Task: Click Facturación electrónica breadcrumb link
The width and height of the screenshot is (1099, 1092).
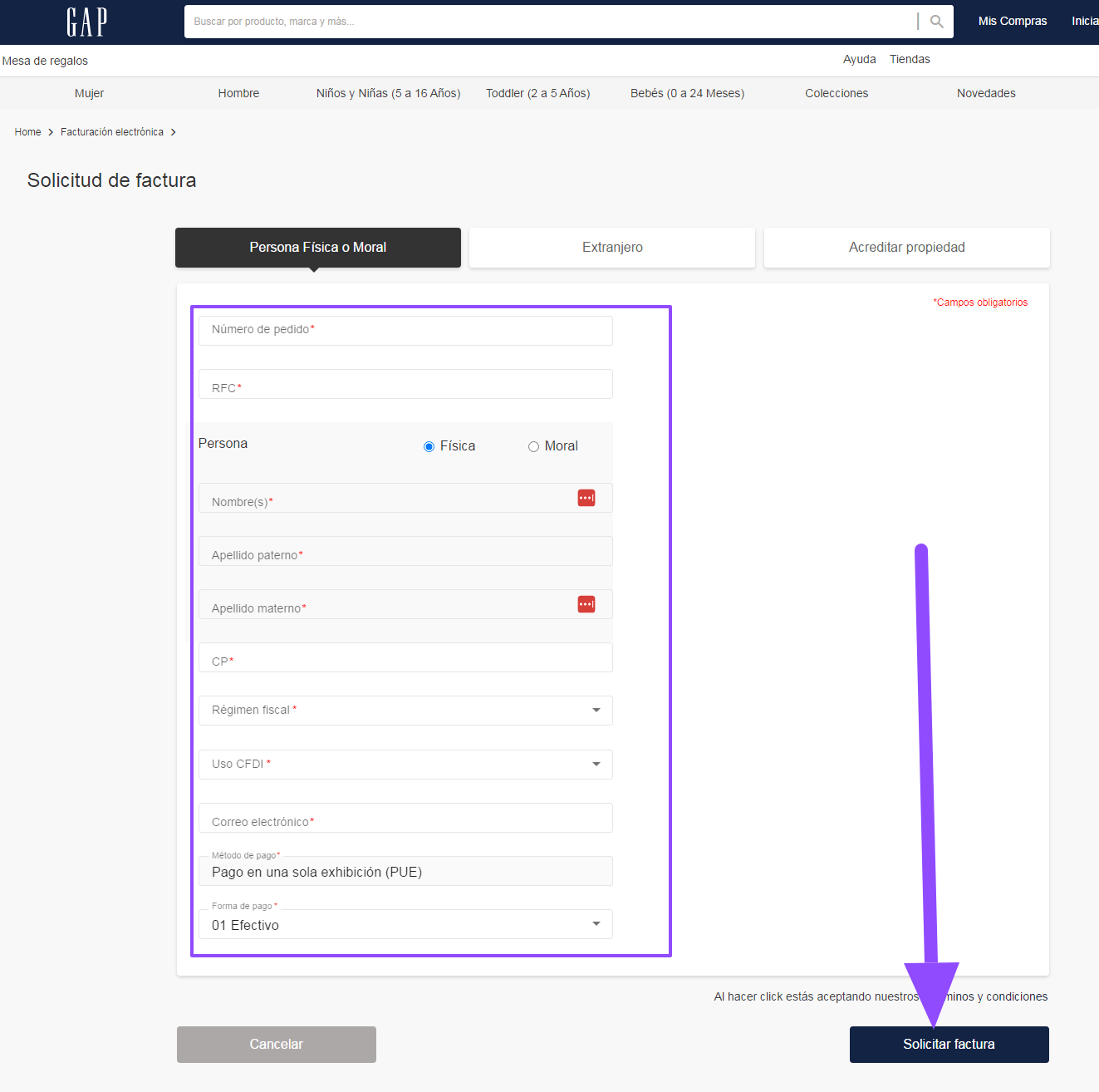Action: click(x=112, y=132)
